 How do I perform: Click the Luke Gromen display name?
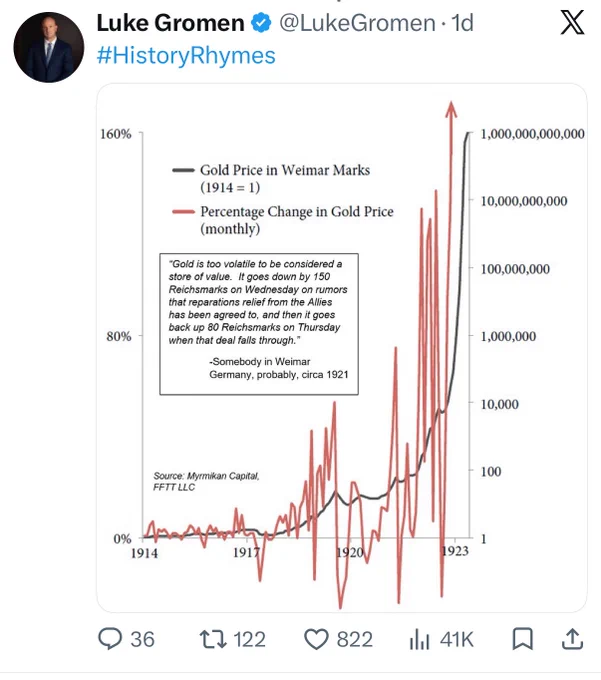point(170,23)
